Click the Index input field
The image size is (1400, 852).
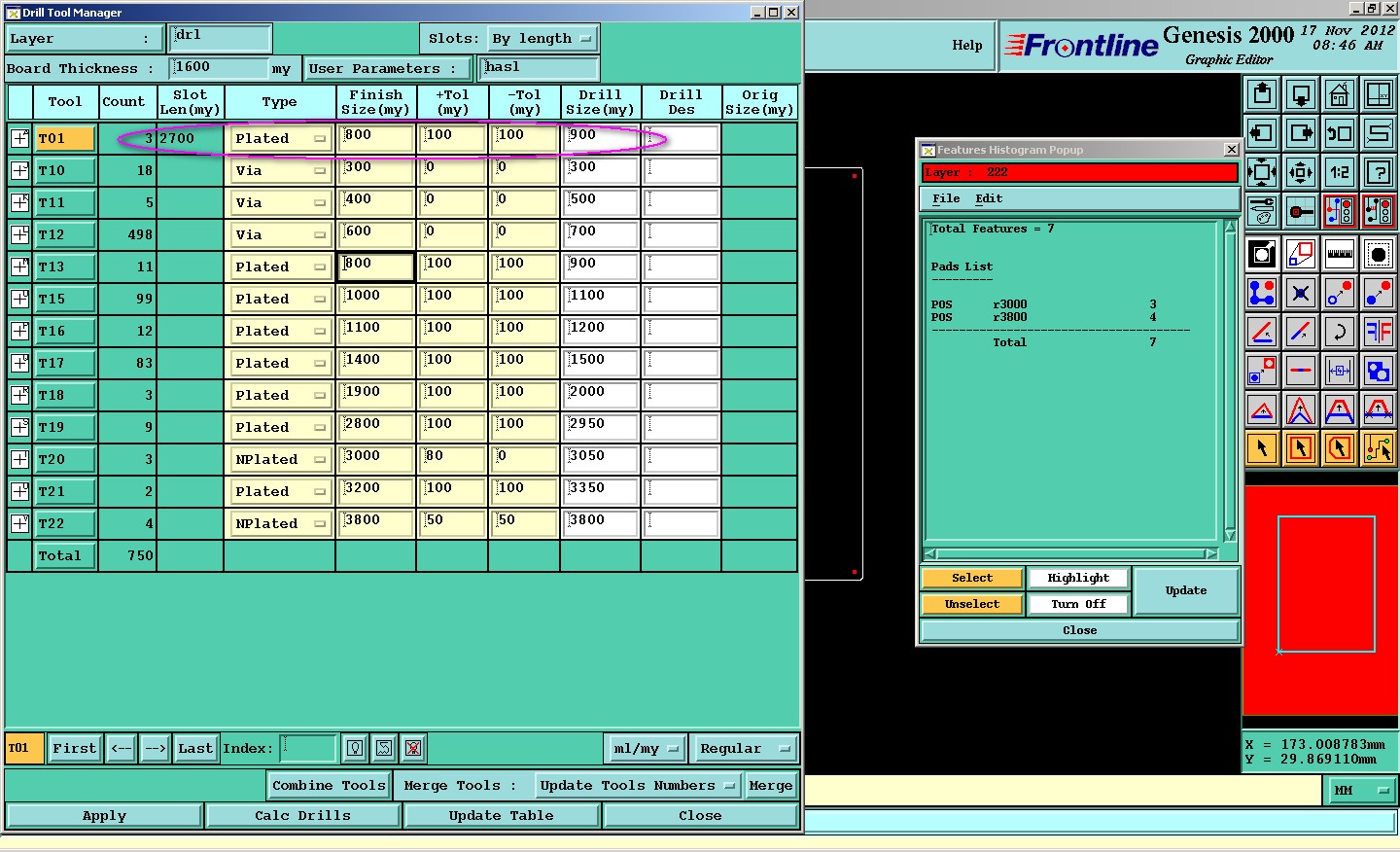308,748
